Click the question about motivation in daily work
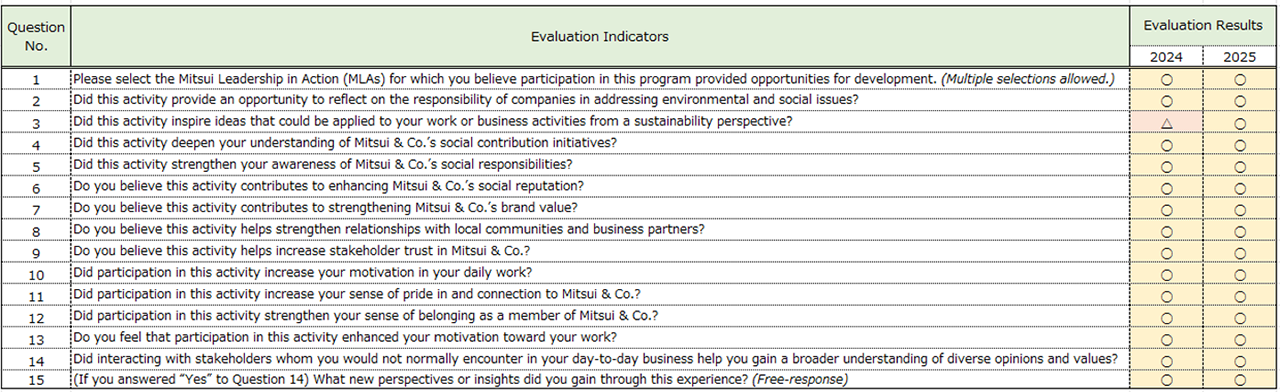This screenshot has height=392, width=1280. click(x=302, y=272)
